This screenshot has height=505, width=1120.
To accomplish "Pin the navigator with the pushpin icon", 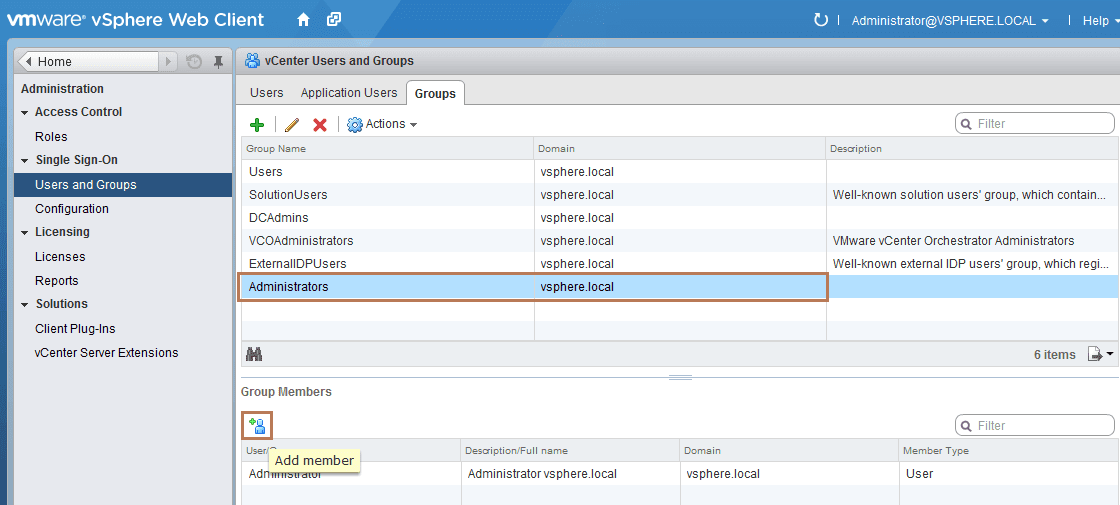I will click(x=218, y=61).
